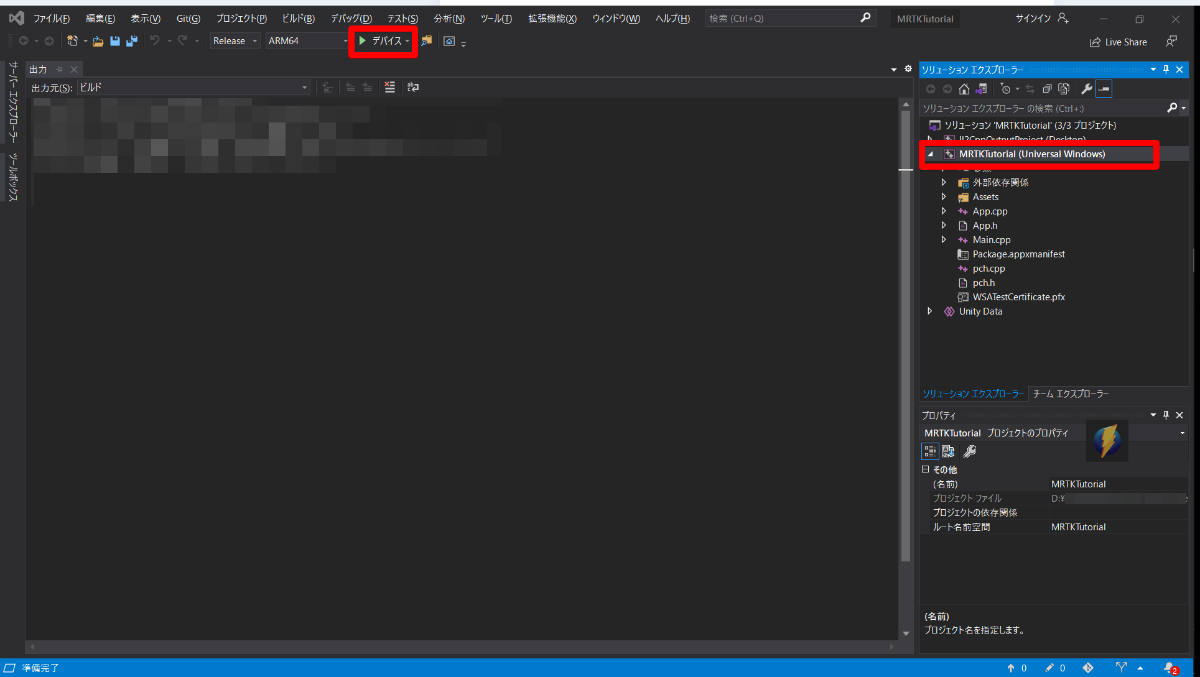Click the feedback icon next to Live Share
Viewport: 1200px width, 677px height.
point(1171,41)
